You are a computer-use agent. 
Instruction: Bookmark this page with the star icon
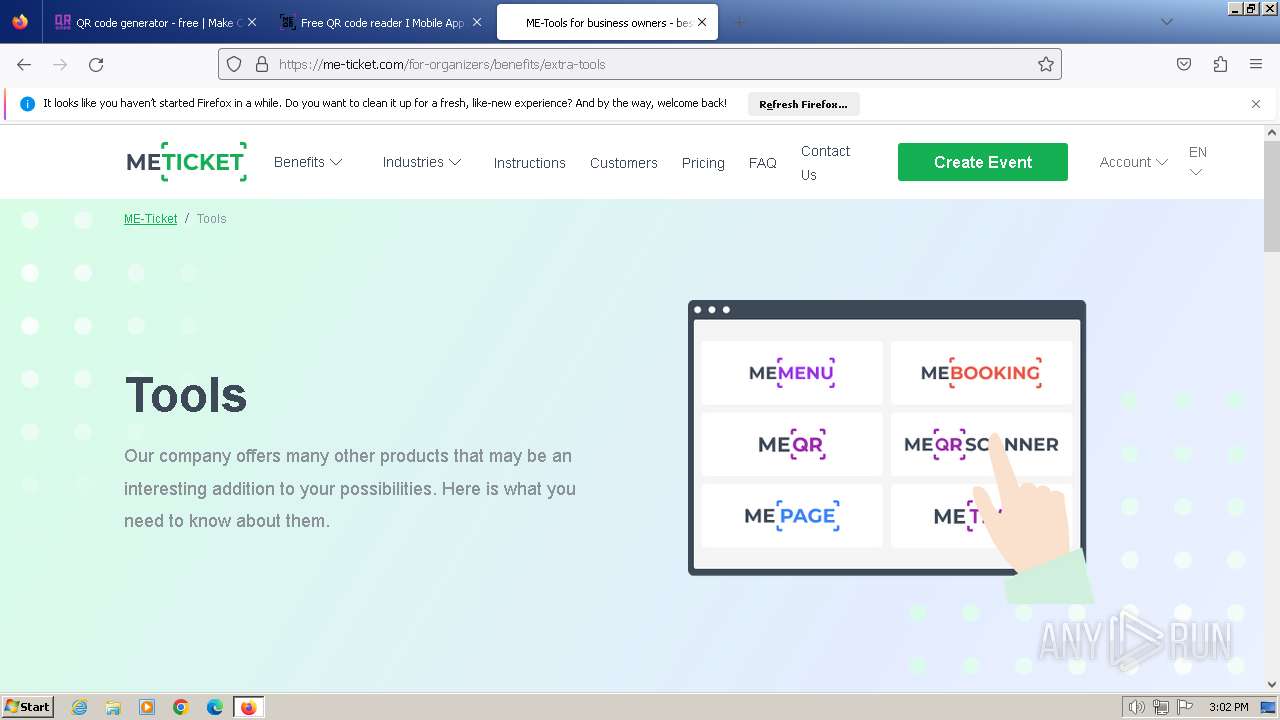click(1046, 64)
